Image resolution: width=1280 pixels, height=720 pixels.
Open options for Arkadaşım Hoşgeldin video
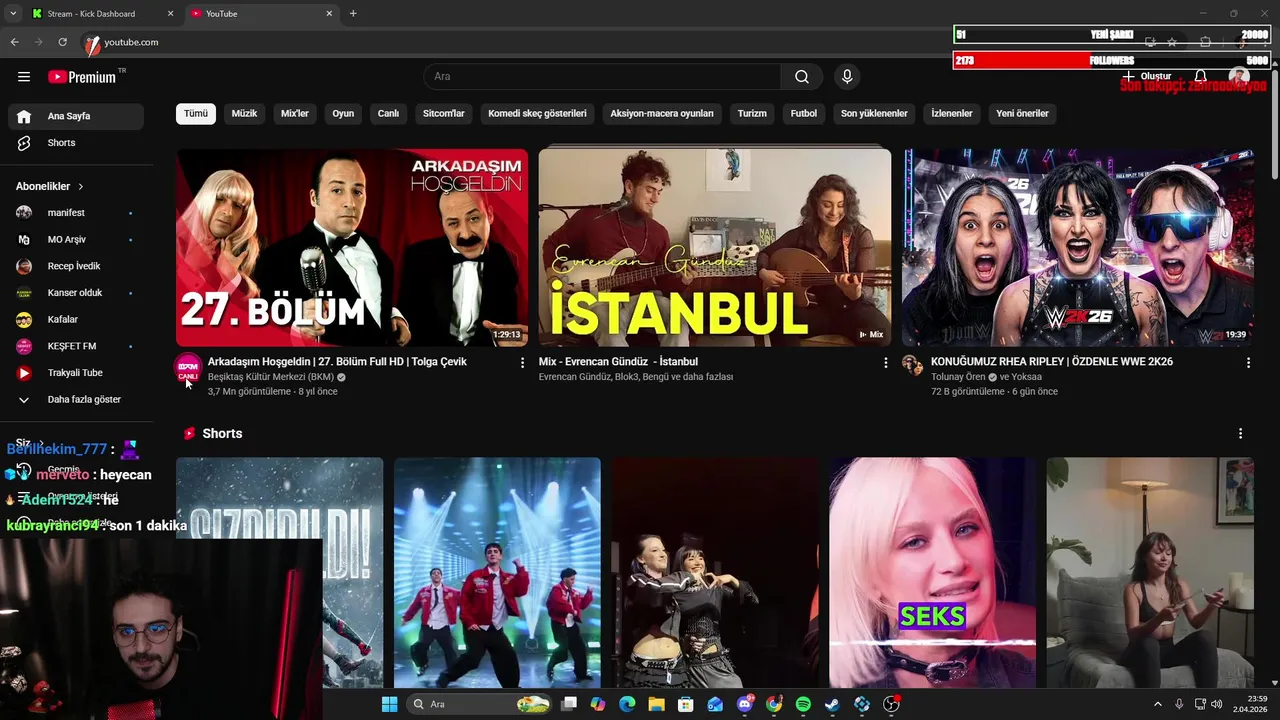tap(522, 363)
